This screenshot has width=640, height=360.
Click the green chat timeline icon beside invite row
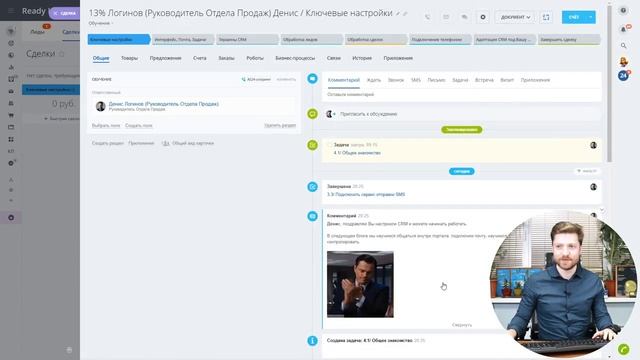click(x=313, y=114)
